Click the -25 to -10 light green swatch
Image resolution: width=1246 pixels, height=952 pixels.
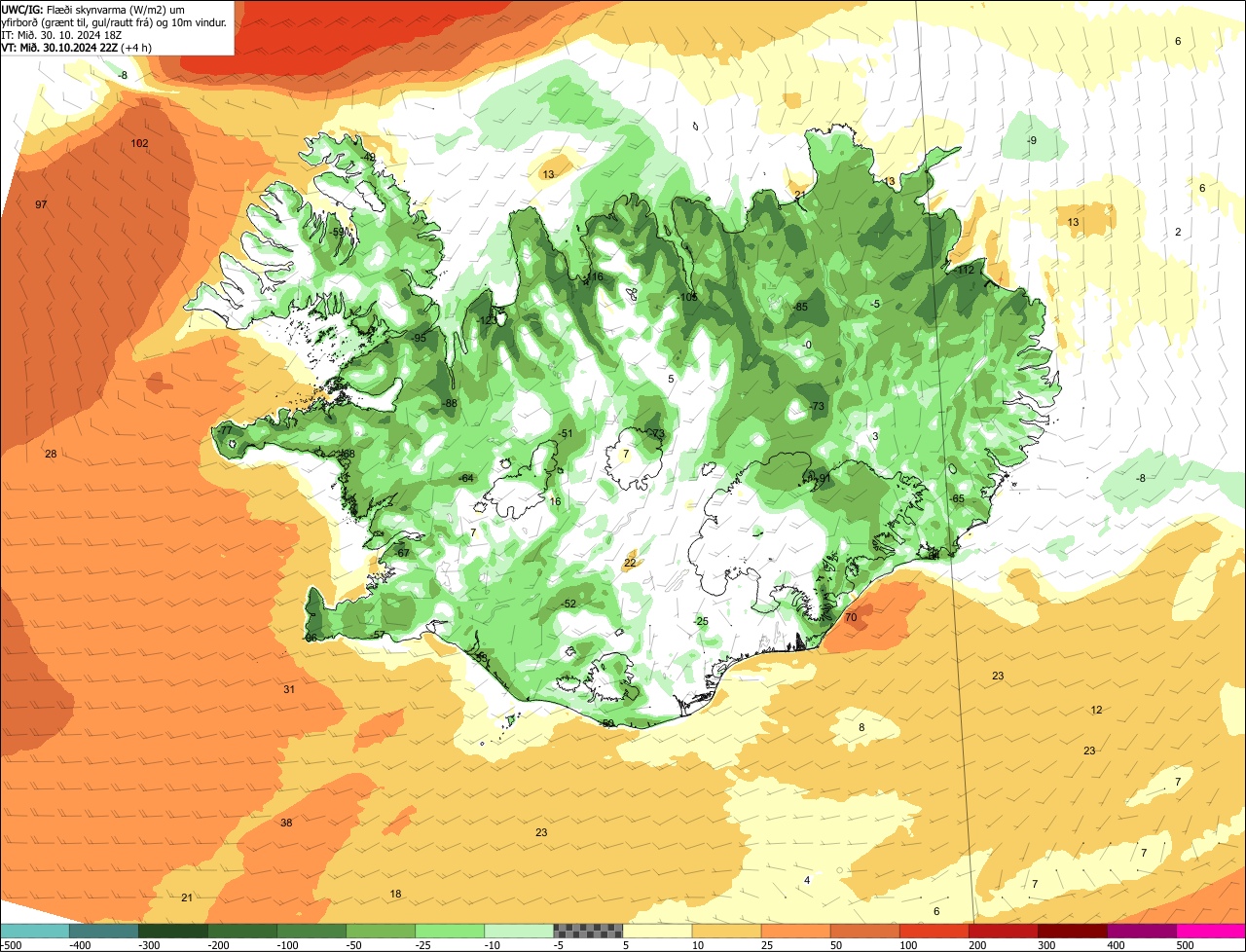click(450, 931)
